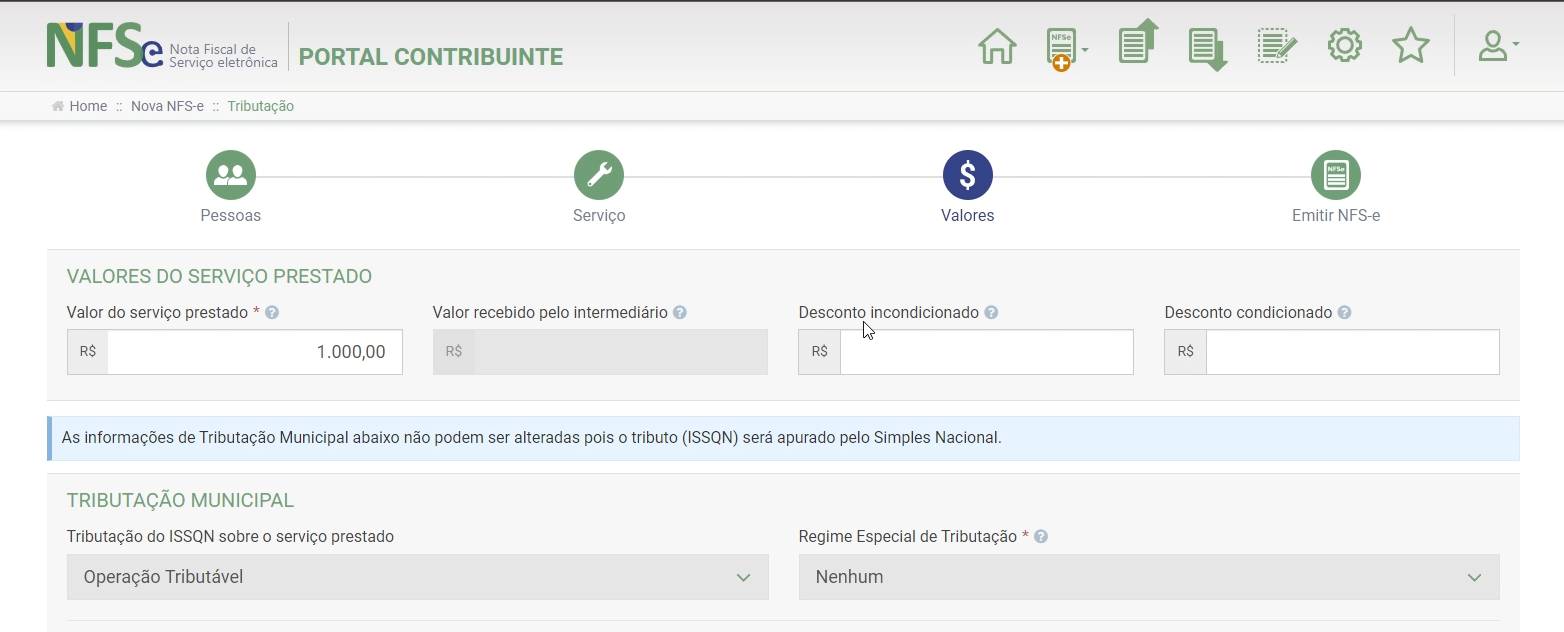Switch to the Pessoas step
The image size is (1564, 632).
coord(230,175)
